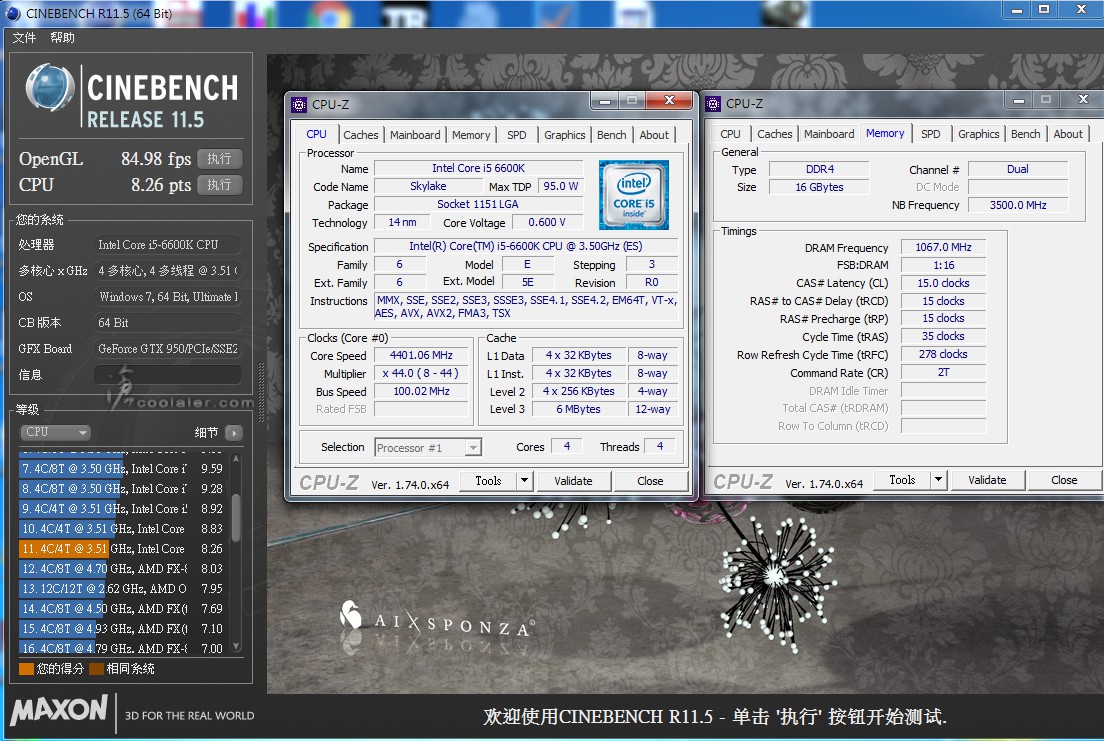Viewport: 1104px width, 741px height.
Task: Click the CINEBENCH globe logo in the left panel
Action: (x=50, y=88)
